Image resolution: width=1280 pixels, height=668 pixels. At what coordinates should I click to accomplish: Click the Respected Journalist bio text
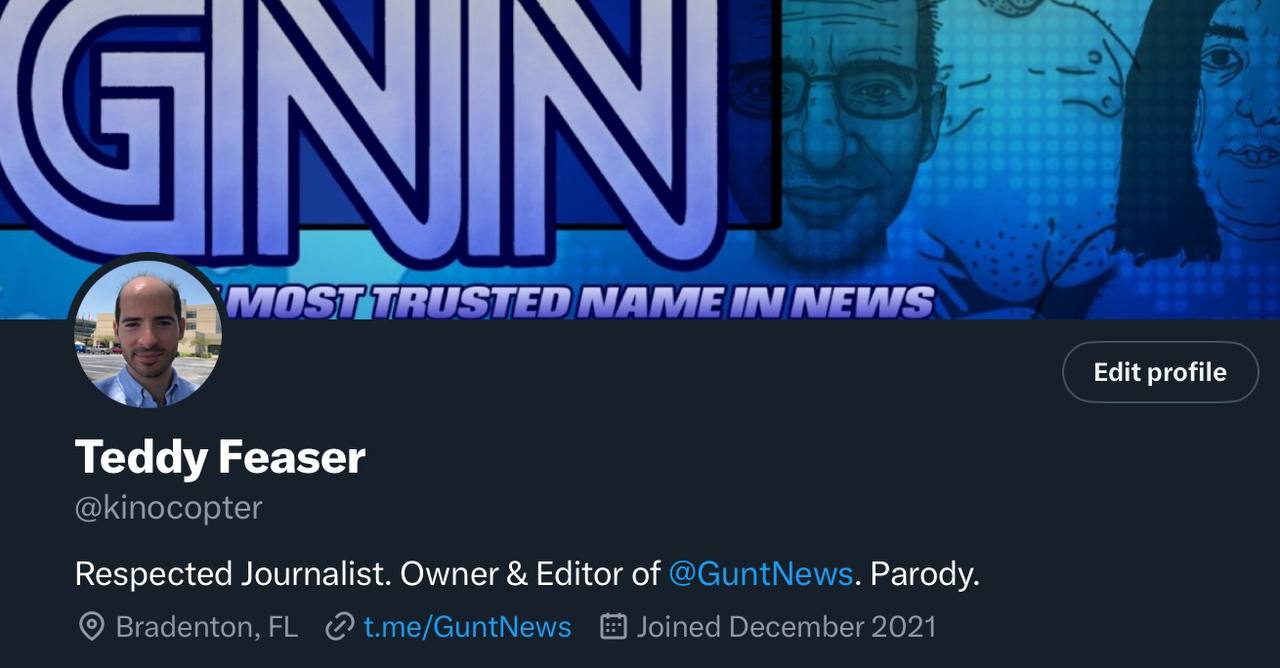pos(232,574)
